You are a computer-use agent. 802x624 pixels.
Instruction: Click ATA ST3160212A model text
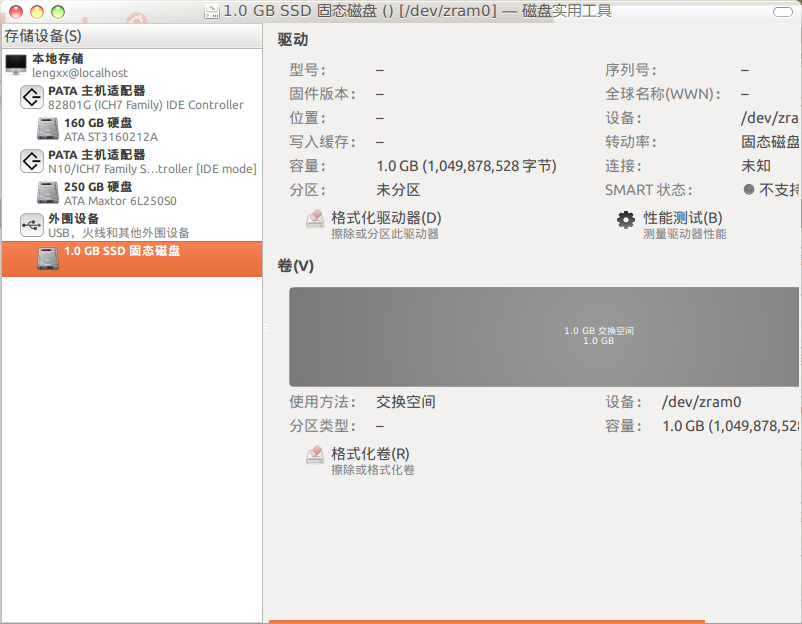pos(110,137)
